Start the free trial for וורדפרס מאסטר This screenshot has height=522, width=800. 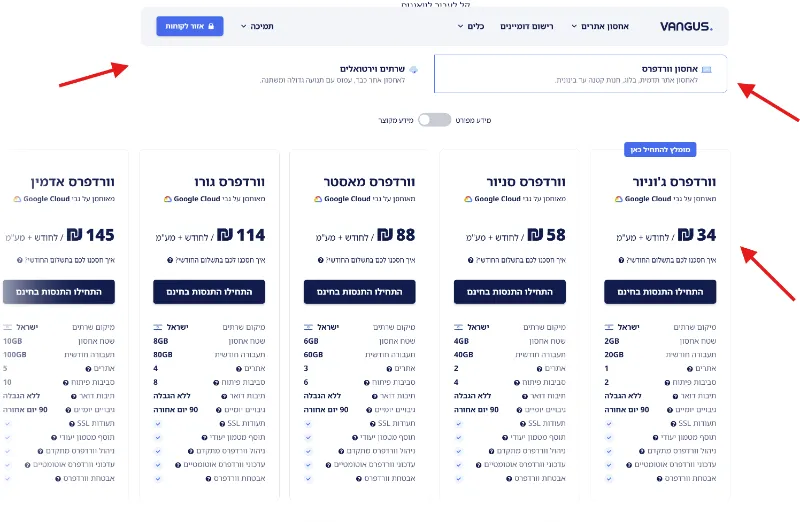pos(360,292)
